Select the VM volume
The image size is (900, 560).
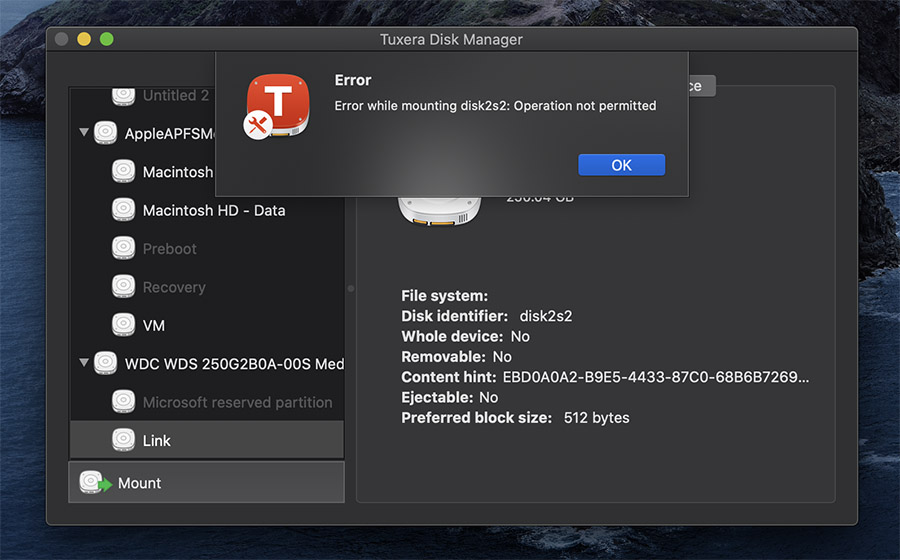pos(207,325)
